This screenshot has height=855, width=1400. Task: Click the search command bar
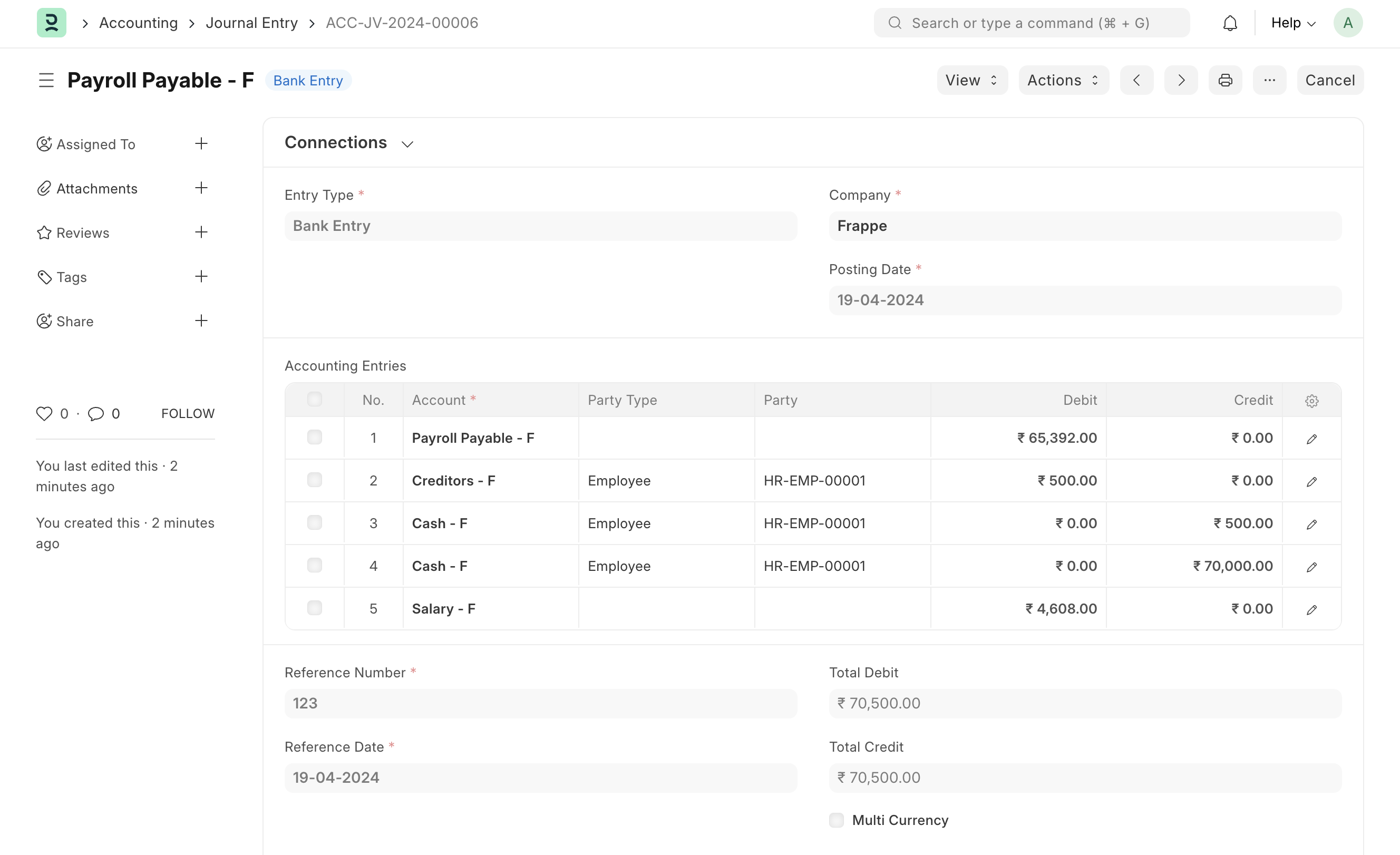tap(1031, 23)
